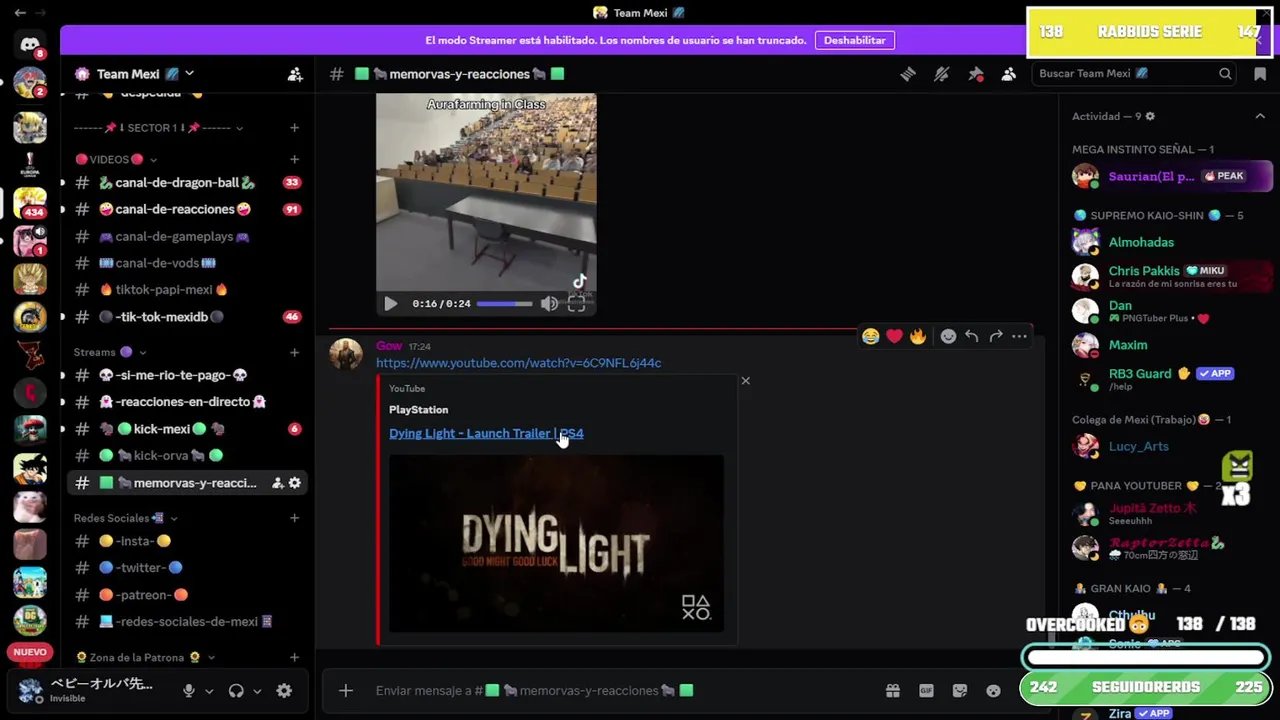Open the emoji picker in message bar

tap(993, 690)
